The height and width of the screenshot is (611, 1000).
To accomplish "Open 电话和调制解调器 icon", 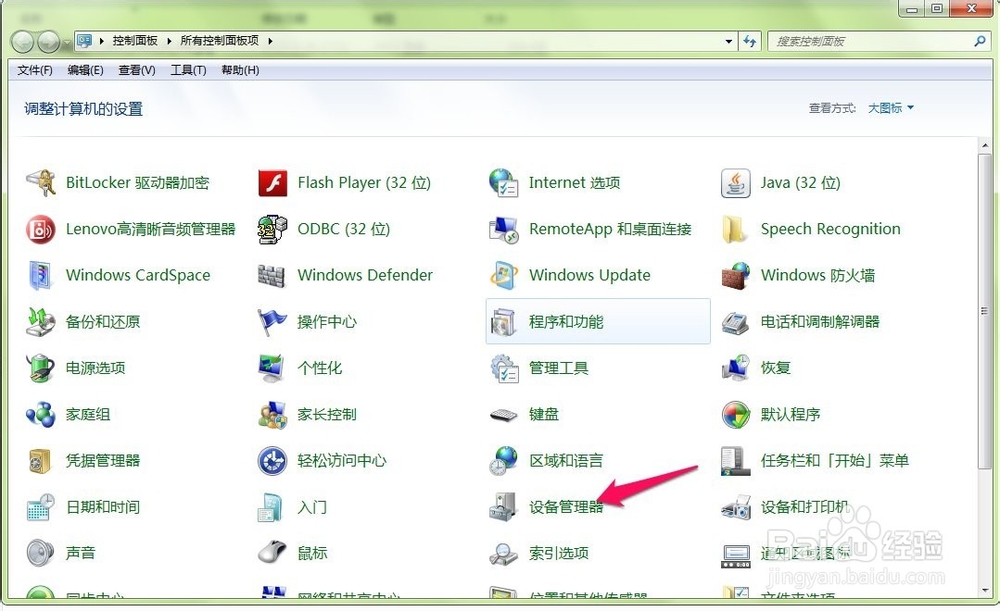I will click(x=735, y=322).
